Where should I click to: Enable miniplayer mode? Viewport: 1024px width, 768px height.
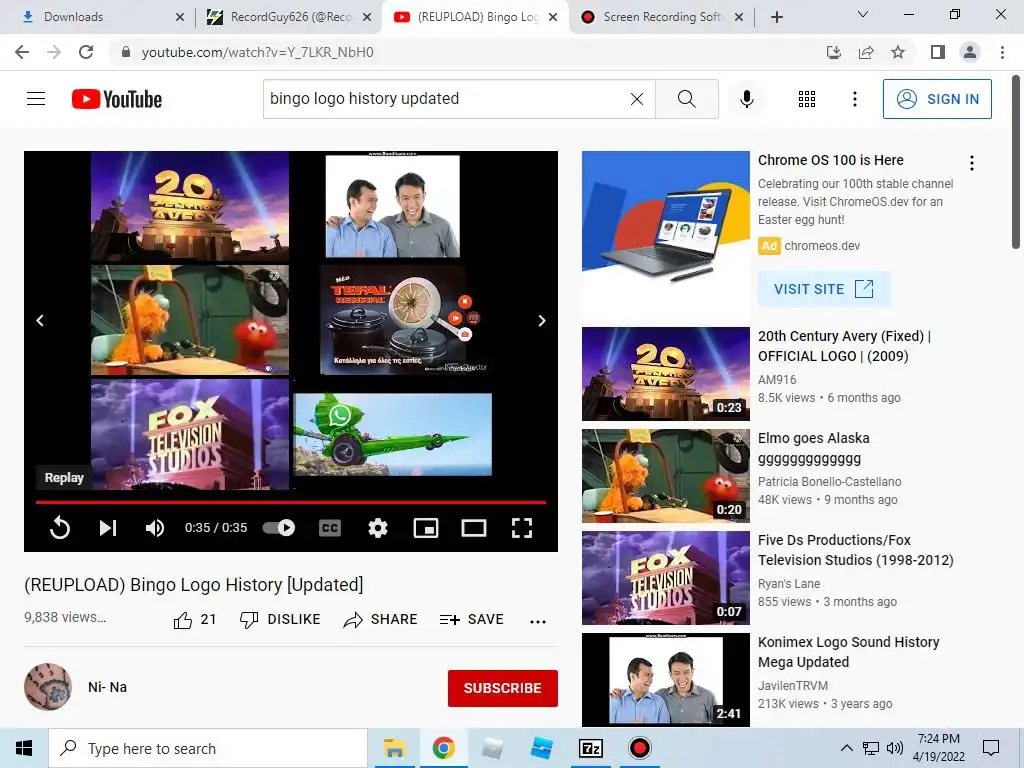pos(426,528)
